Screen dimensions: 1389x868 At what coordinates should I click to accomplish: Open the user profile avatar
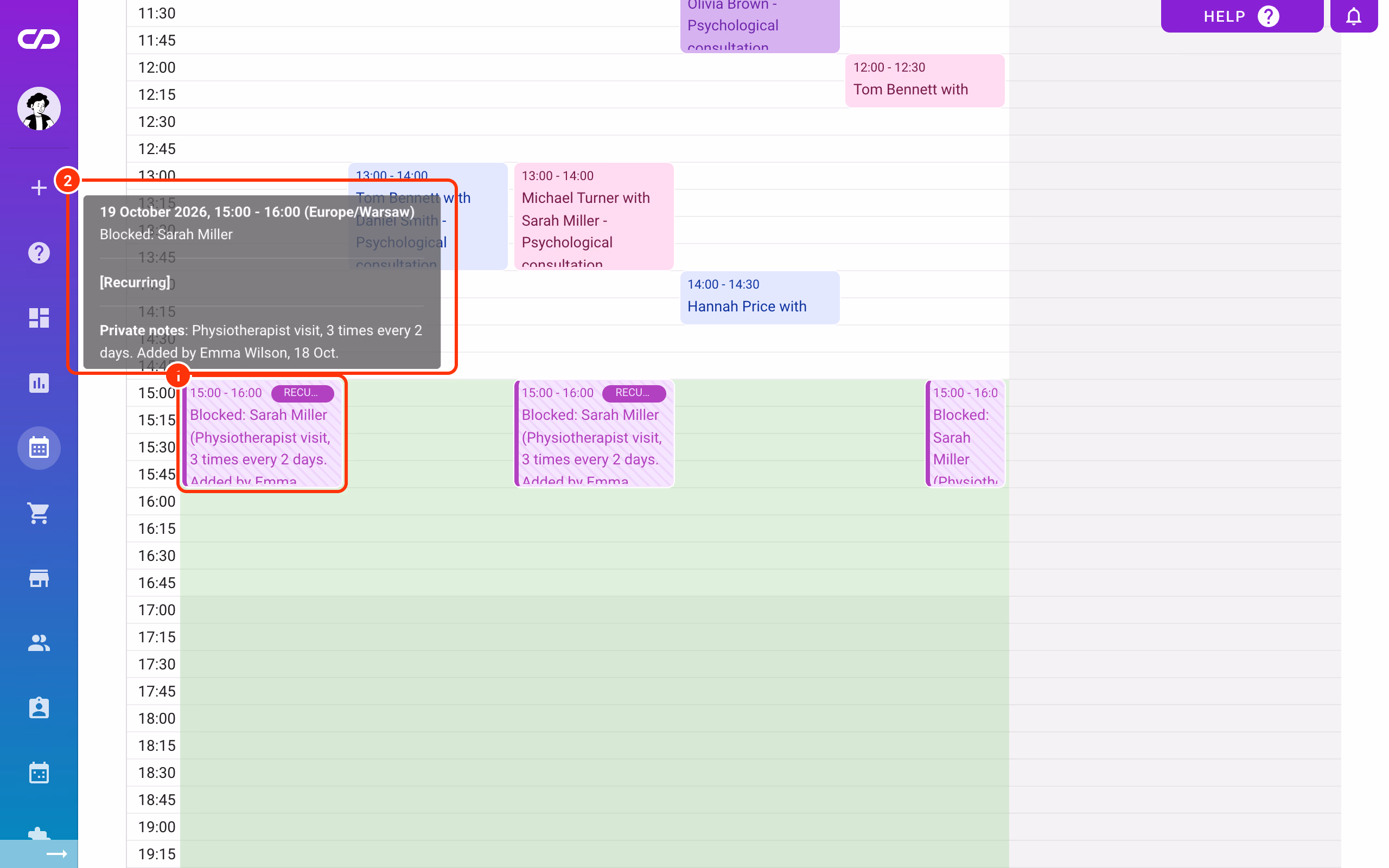[x=39, y=108]
